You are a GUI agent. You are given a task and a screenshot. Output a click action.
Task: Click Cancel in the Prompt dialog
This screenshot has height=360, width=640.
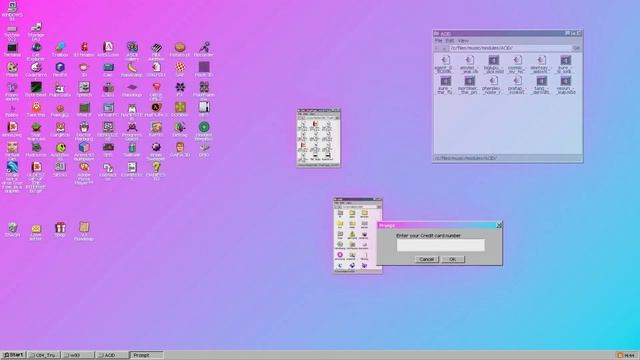(x=427, y=260)
